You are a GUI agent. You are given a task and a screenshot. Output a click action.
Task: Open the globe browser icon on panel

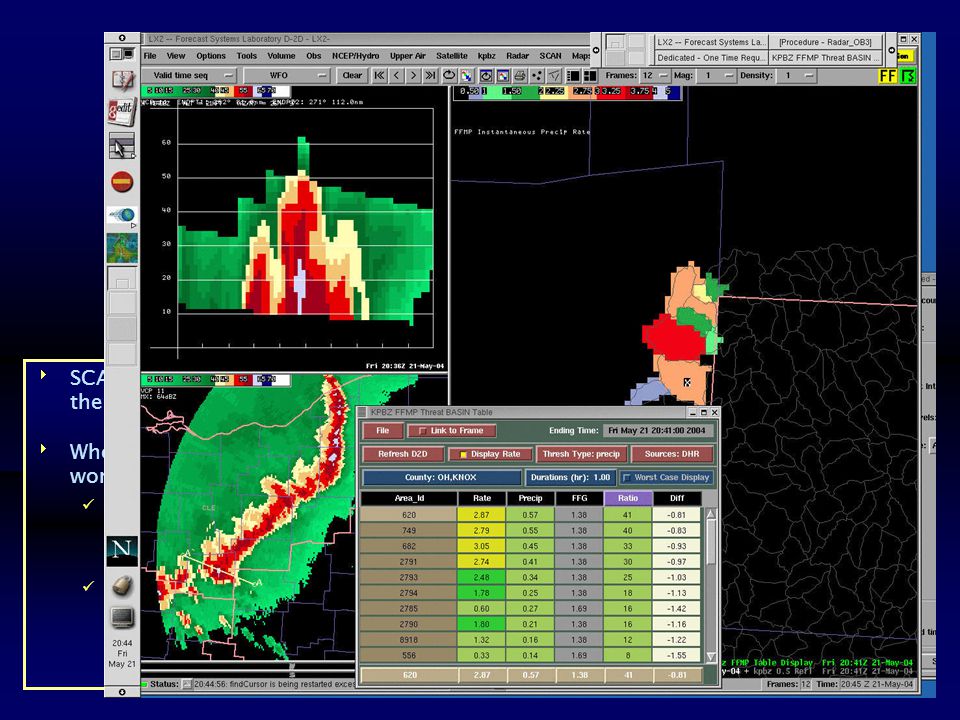point(122,215)
